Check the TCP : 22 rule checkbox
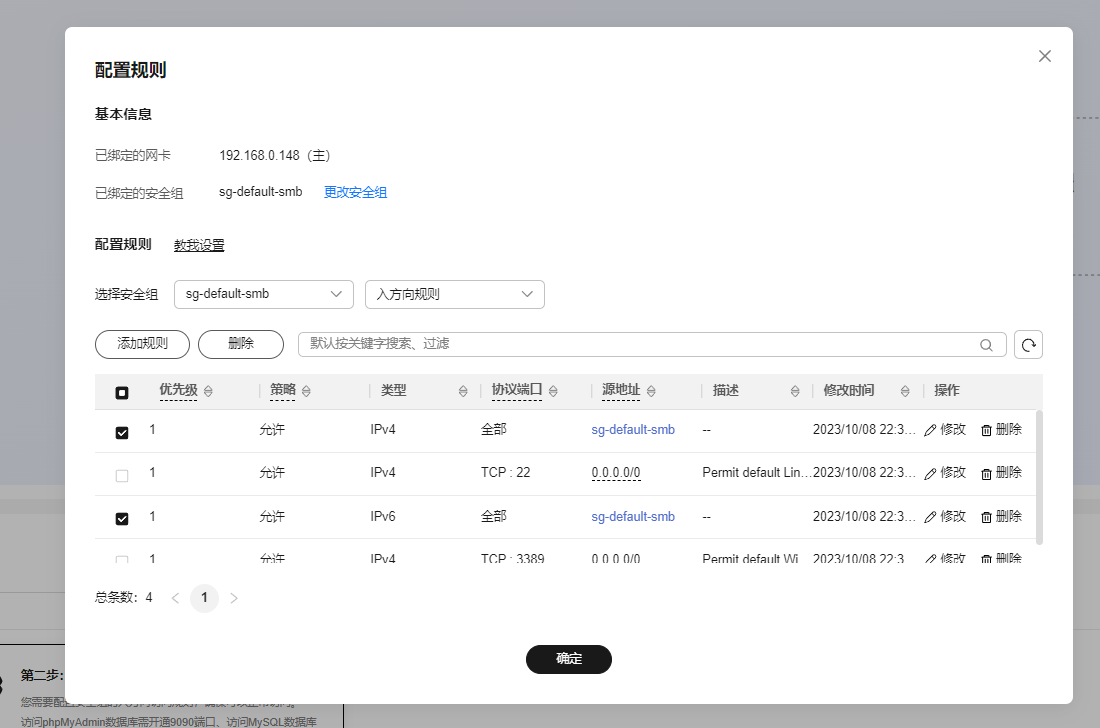Image resolution: width=1100 pixels, height=728 pixels. click(x=122, y=476)
